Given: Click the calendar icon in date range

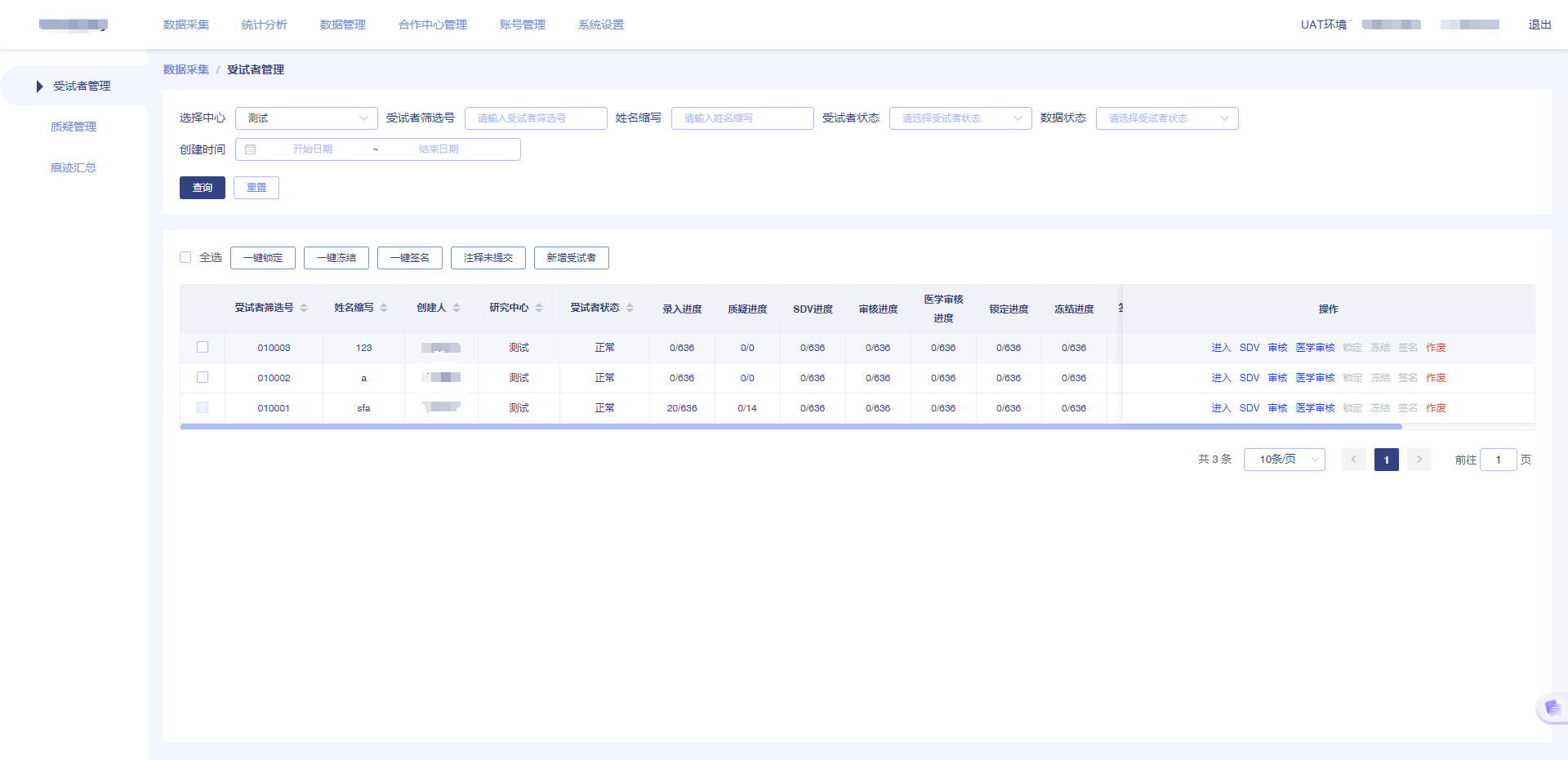Looking at the screenshot, I should pos(251,149).
